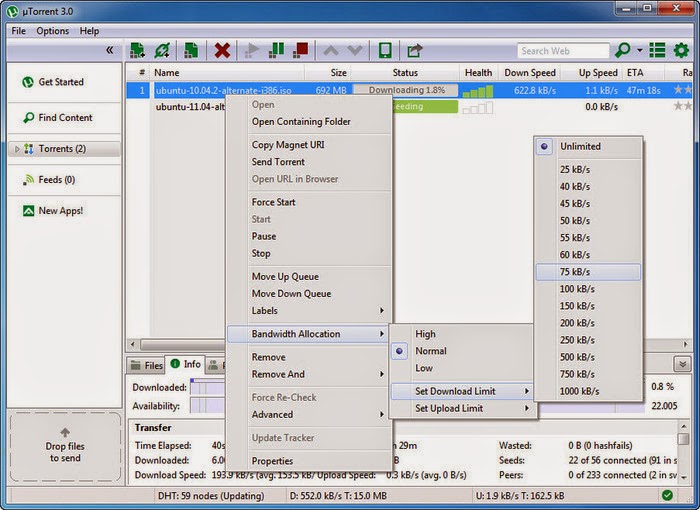Choose 75 kB/s download limit

[588, 272]
